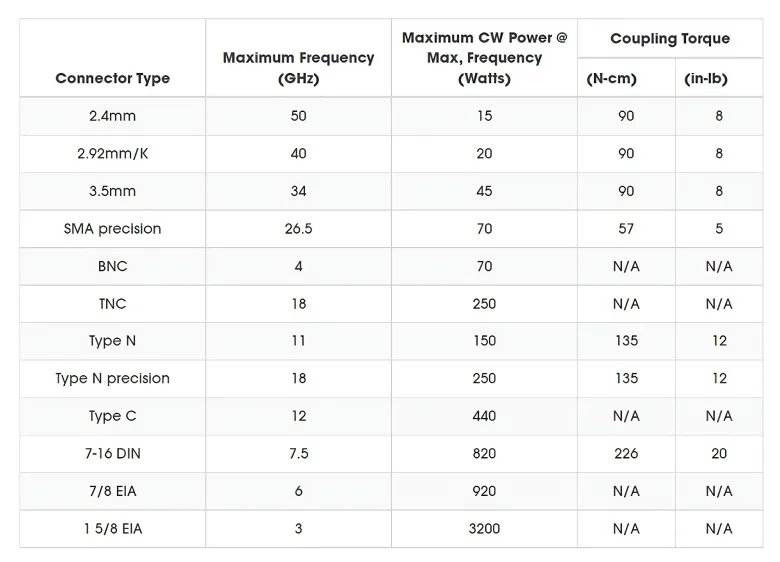
Task: Click the 1 5/8 EIA row label
Action: (x=112, y=529)
